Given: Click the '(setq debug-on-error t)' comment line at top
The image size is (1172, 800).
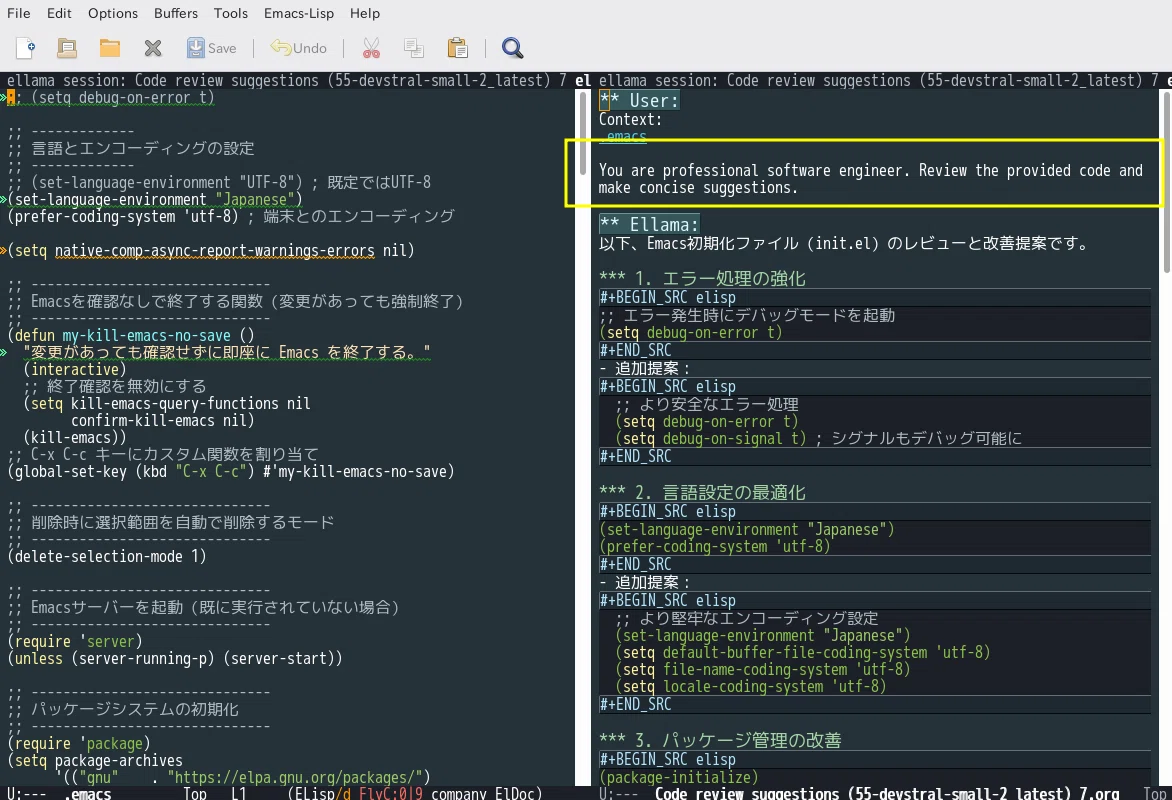Looking at the screenshot, I should (x=111, y=97).
